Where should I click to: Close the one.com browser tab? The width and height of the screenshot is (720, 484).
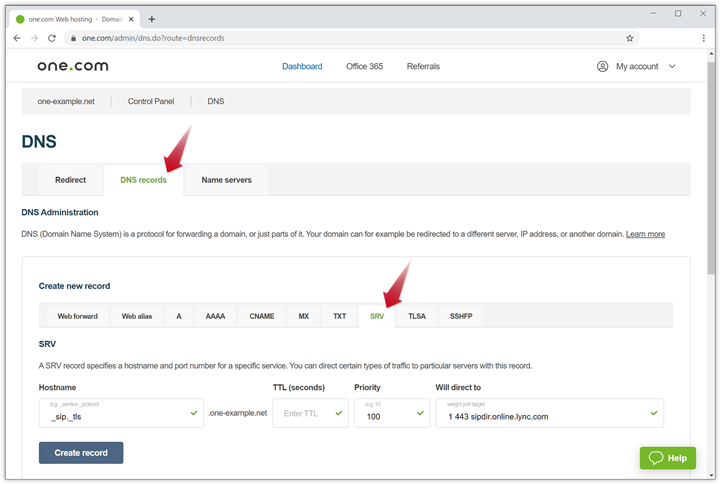click(x=133, y=19)
